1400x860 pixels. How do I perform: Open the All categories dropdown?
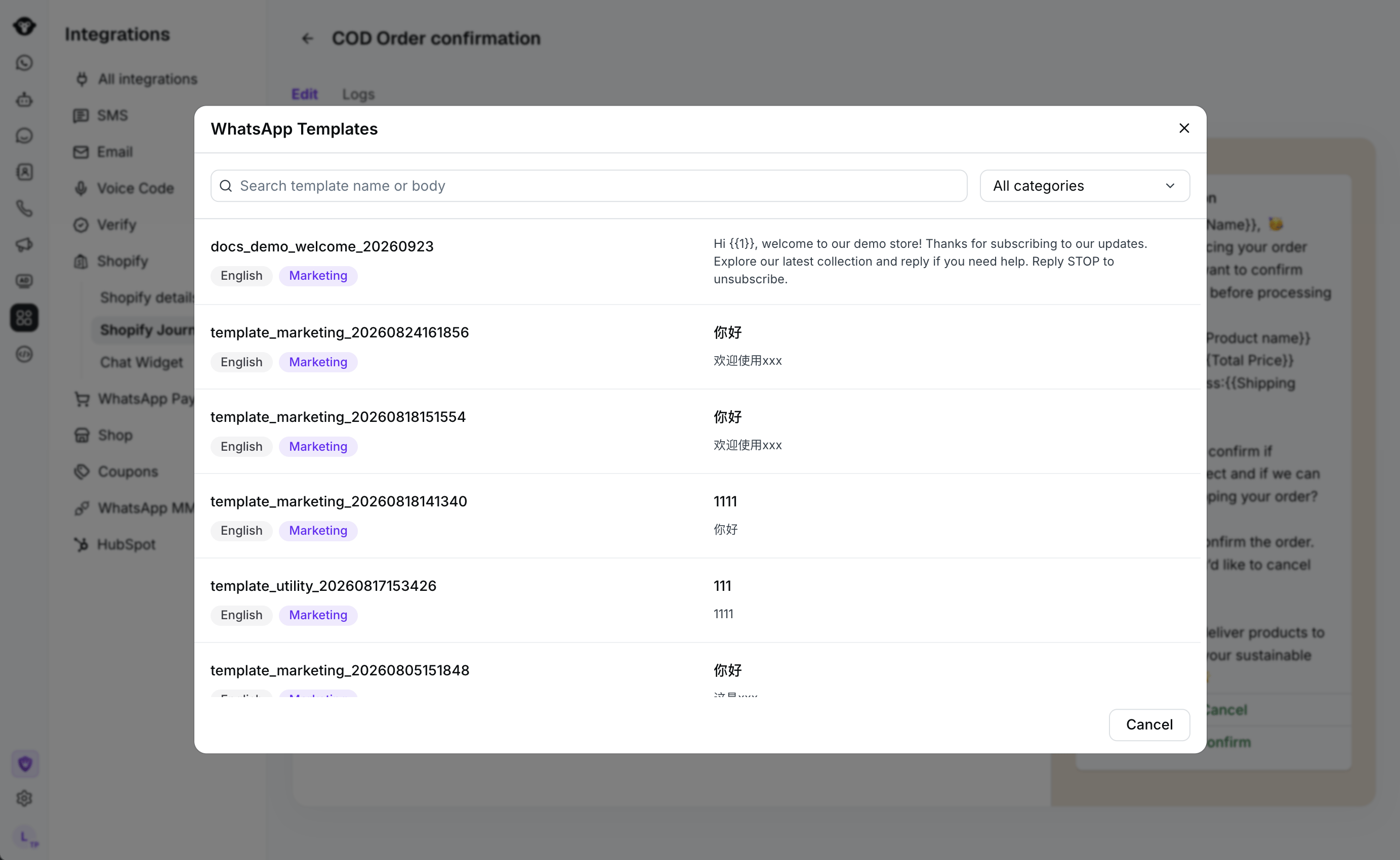coord(1084,186)
